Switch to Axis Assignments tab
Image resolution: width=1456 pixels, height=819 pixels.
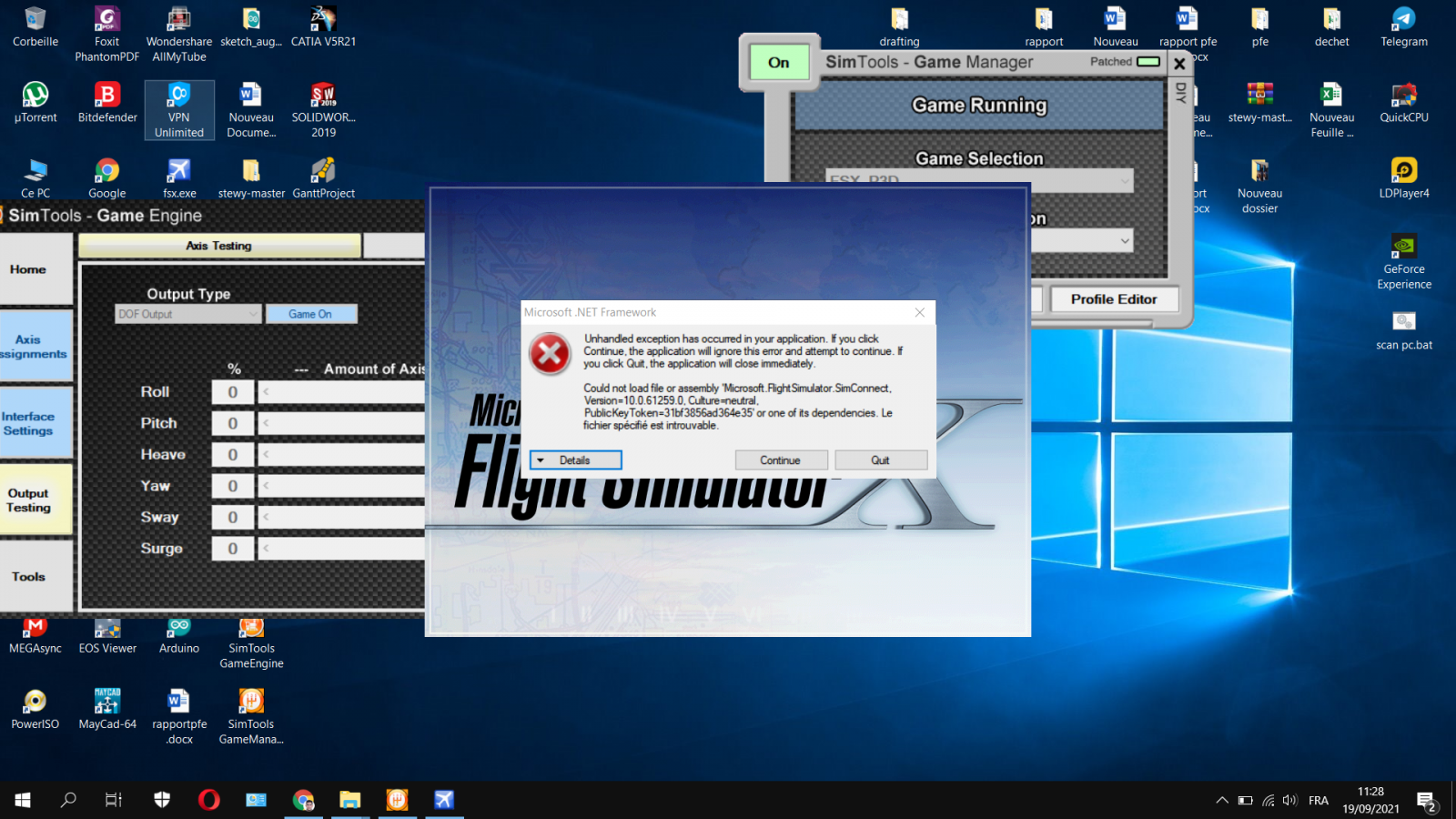pyautogui.click(x=35, y=347)
